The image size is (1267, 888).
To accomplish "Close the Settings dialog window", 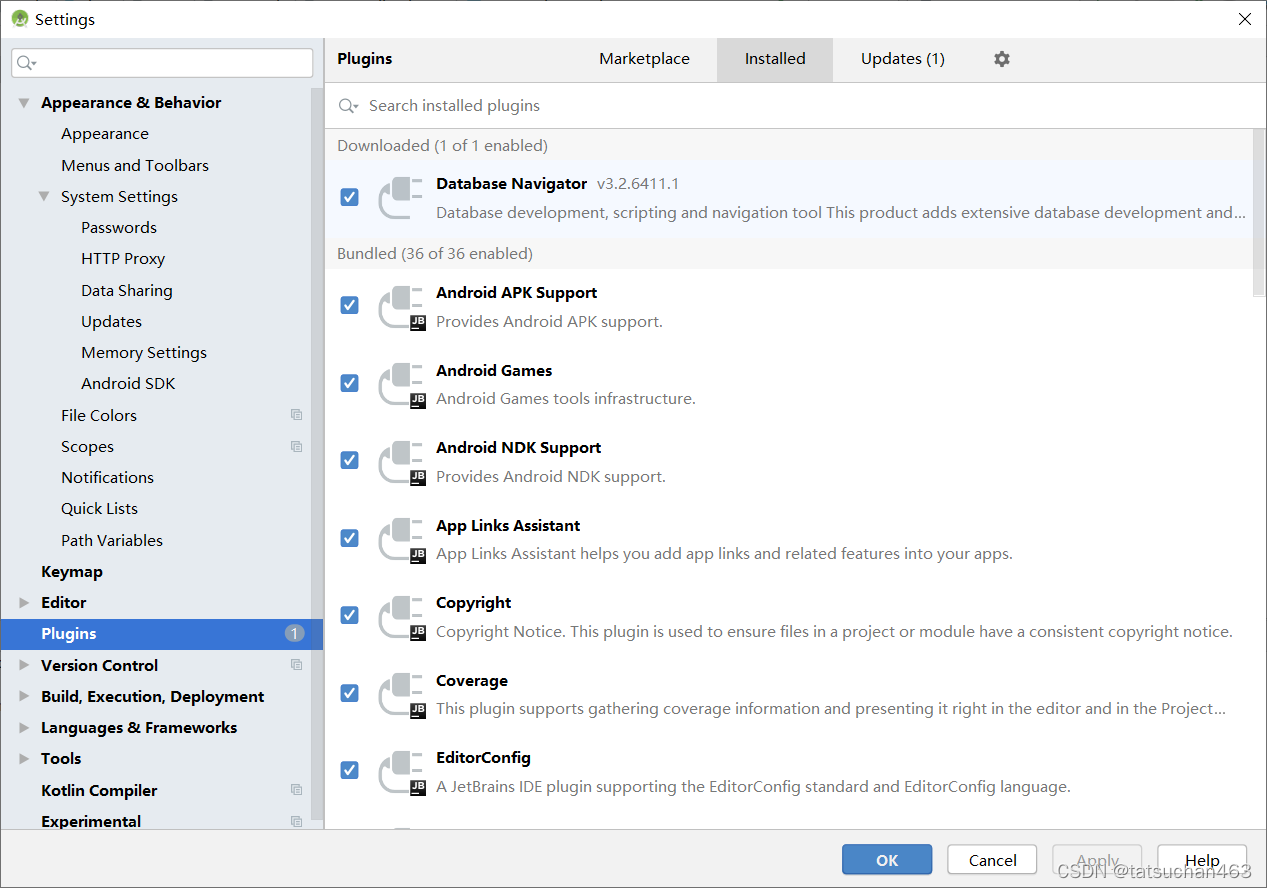I will [1245, 19].
